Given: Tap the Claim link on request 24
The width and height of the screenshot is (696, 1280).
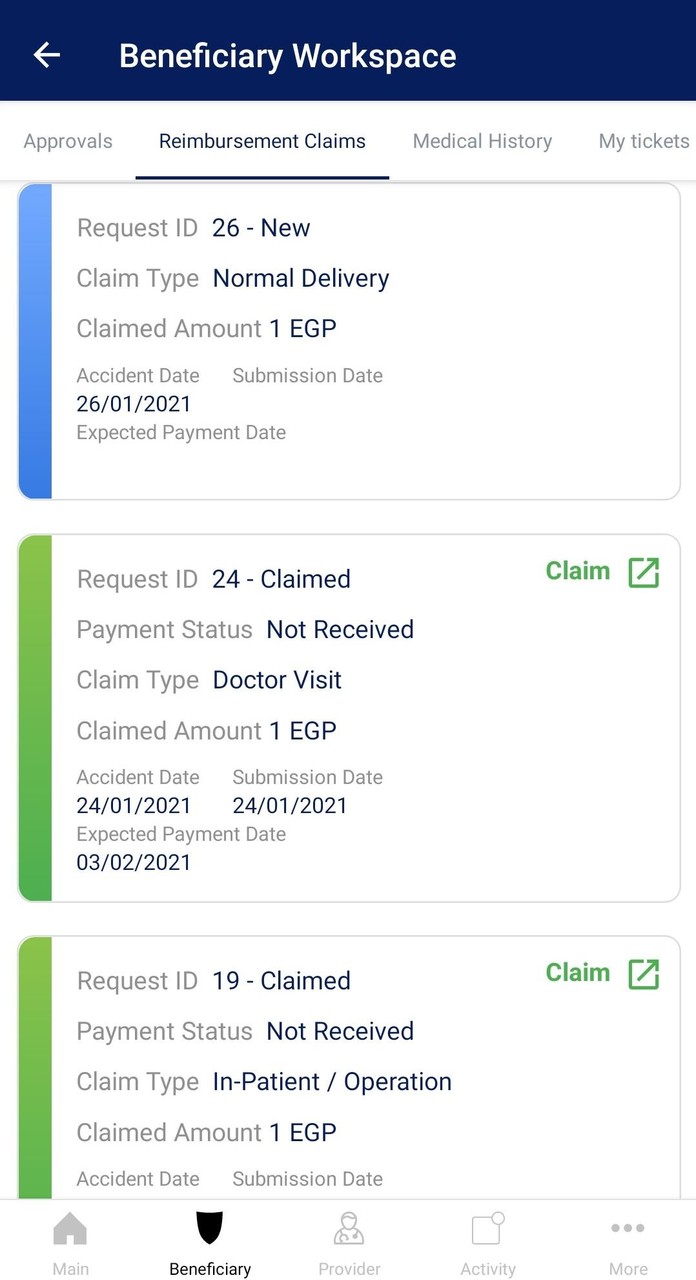Looking at the screenshot, I should [578, 571].
